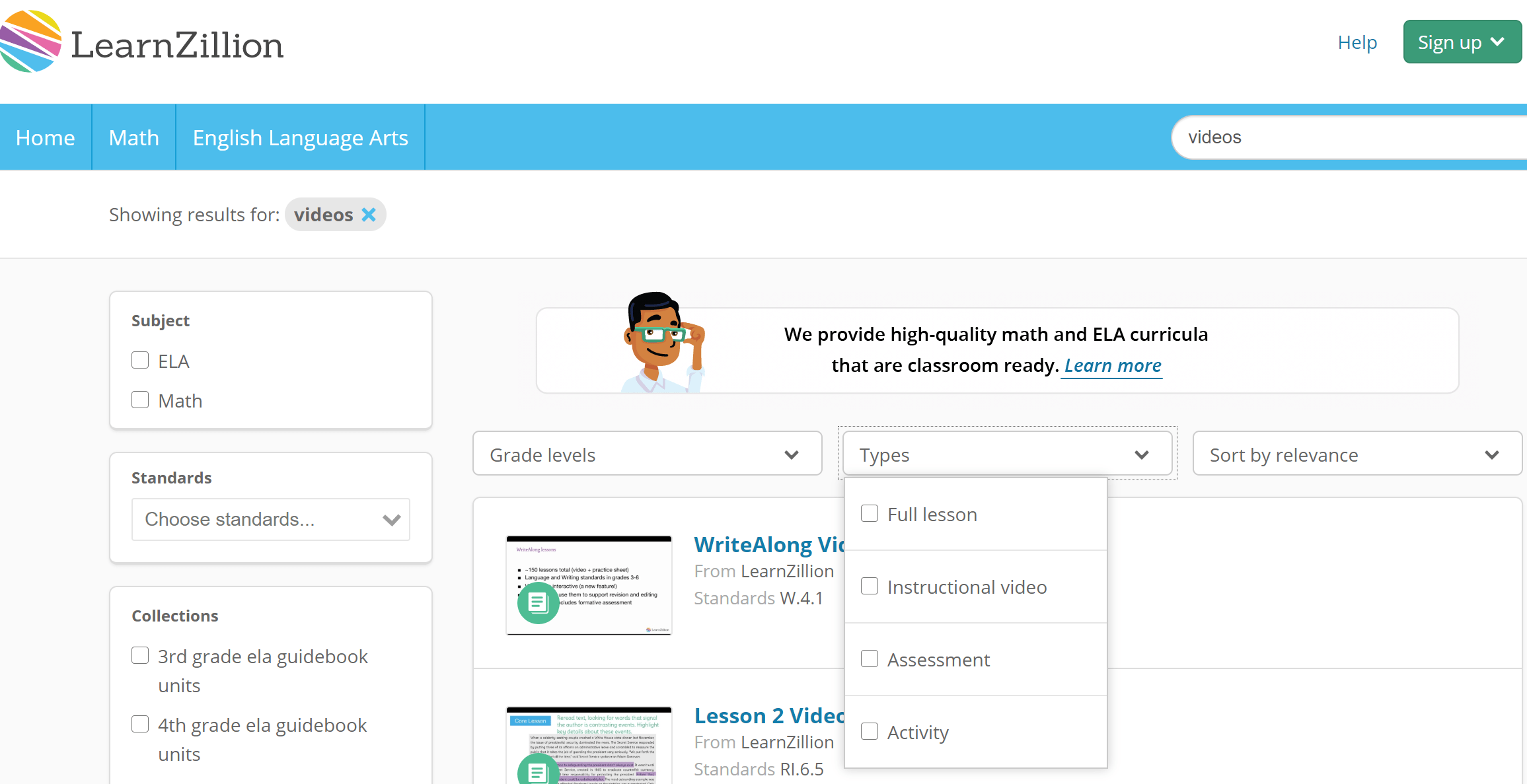The width and height of the screenshot is (1527, 784).
Task: Click the Grade levels chevron arrow
Action: coord(791,454)
